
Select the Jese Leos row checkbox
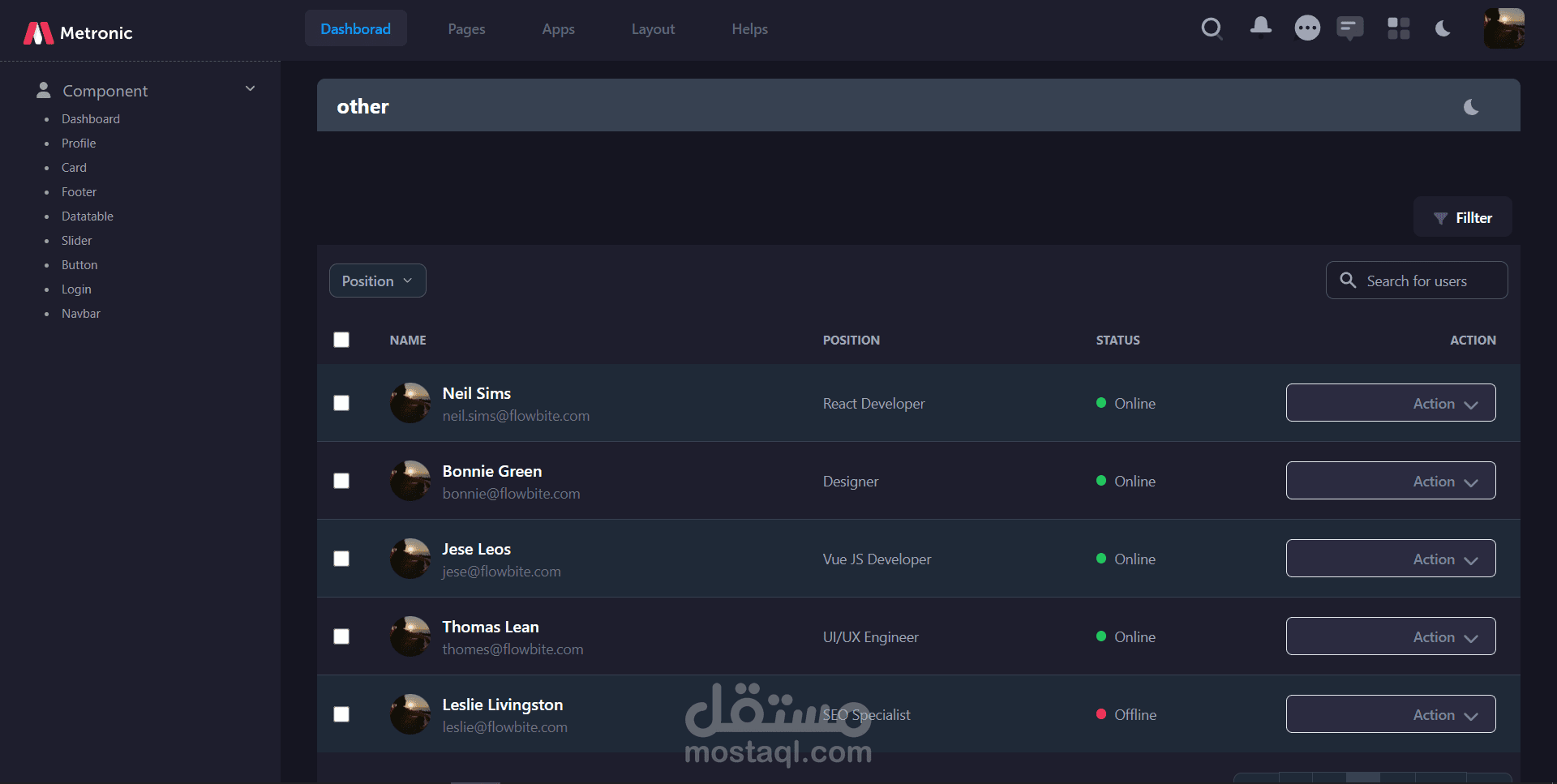tap(341, 559)
